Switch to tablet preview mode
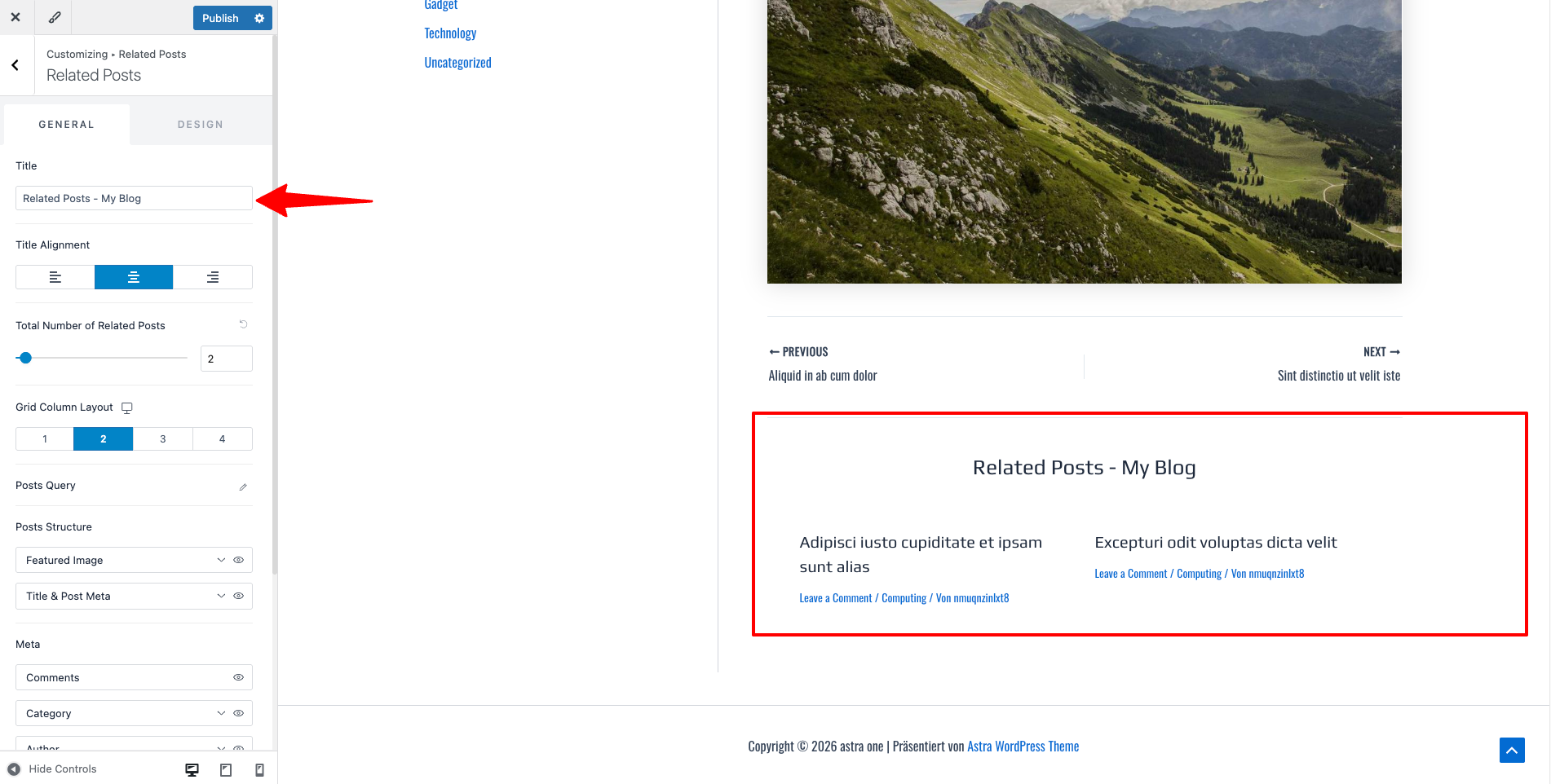 click(226, 769)
